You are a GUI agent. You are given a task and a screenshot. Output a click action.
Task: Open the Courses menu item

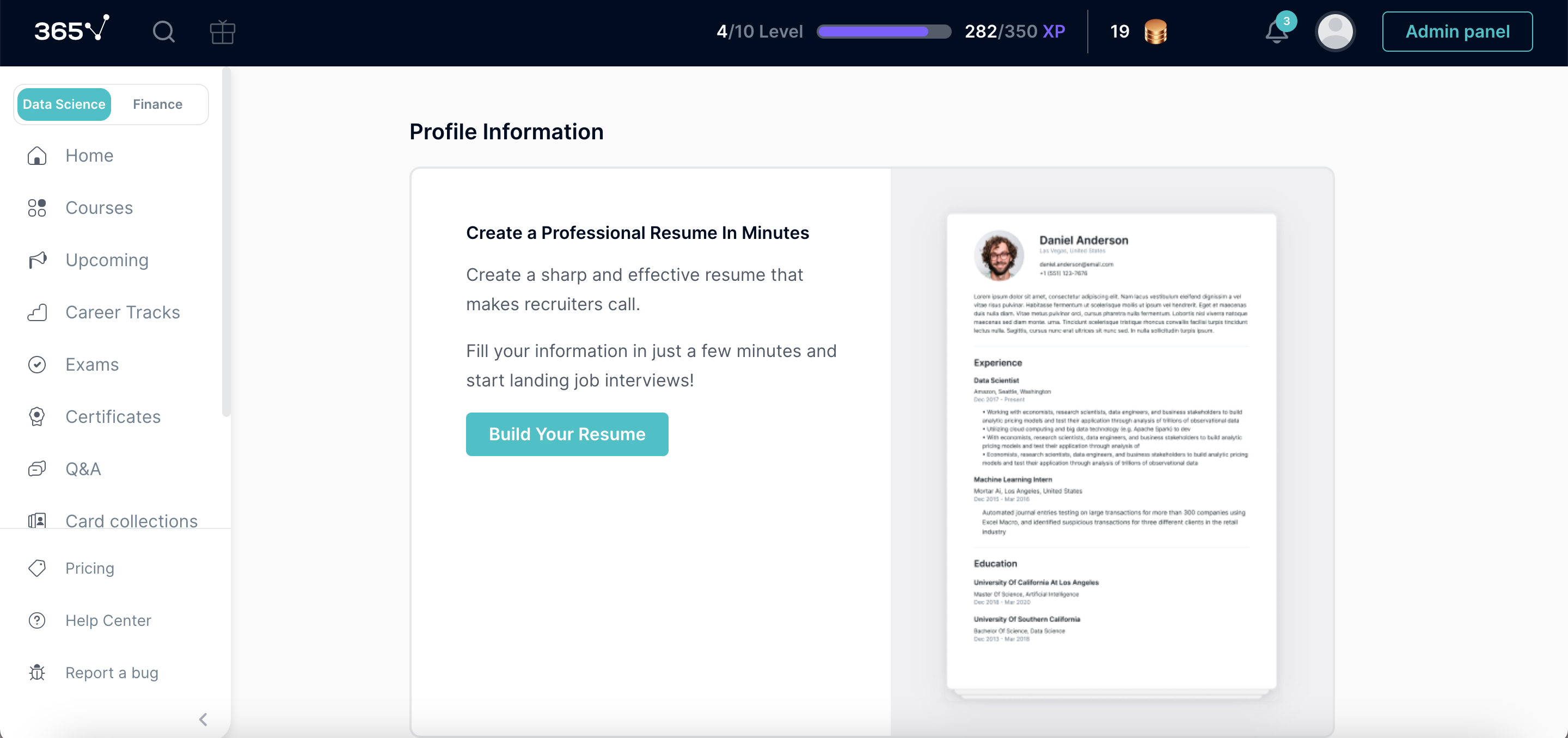99,207
